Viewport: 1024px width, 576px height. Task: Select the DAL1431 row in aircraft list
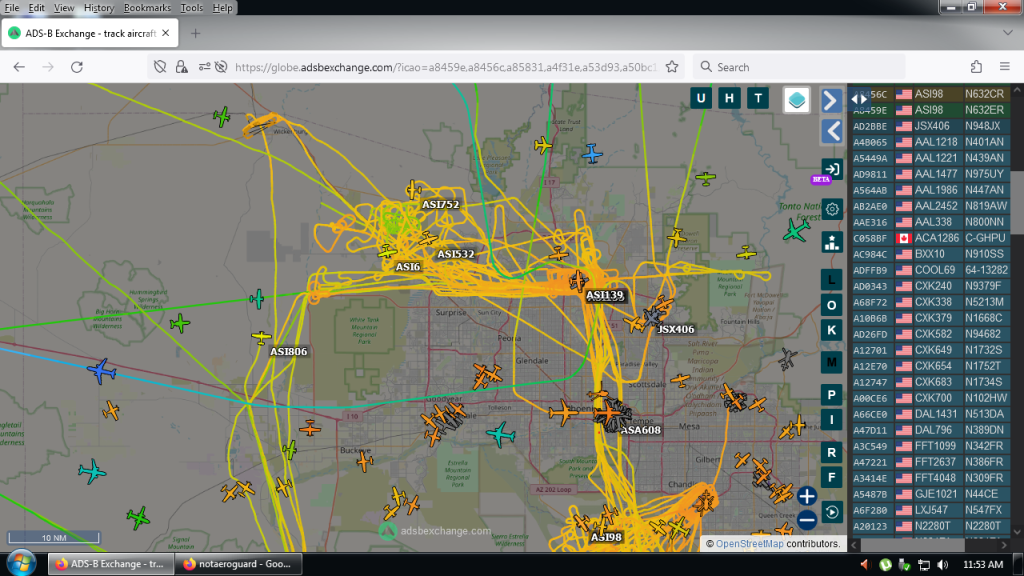(931, 414)
